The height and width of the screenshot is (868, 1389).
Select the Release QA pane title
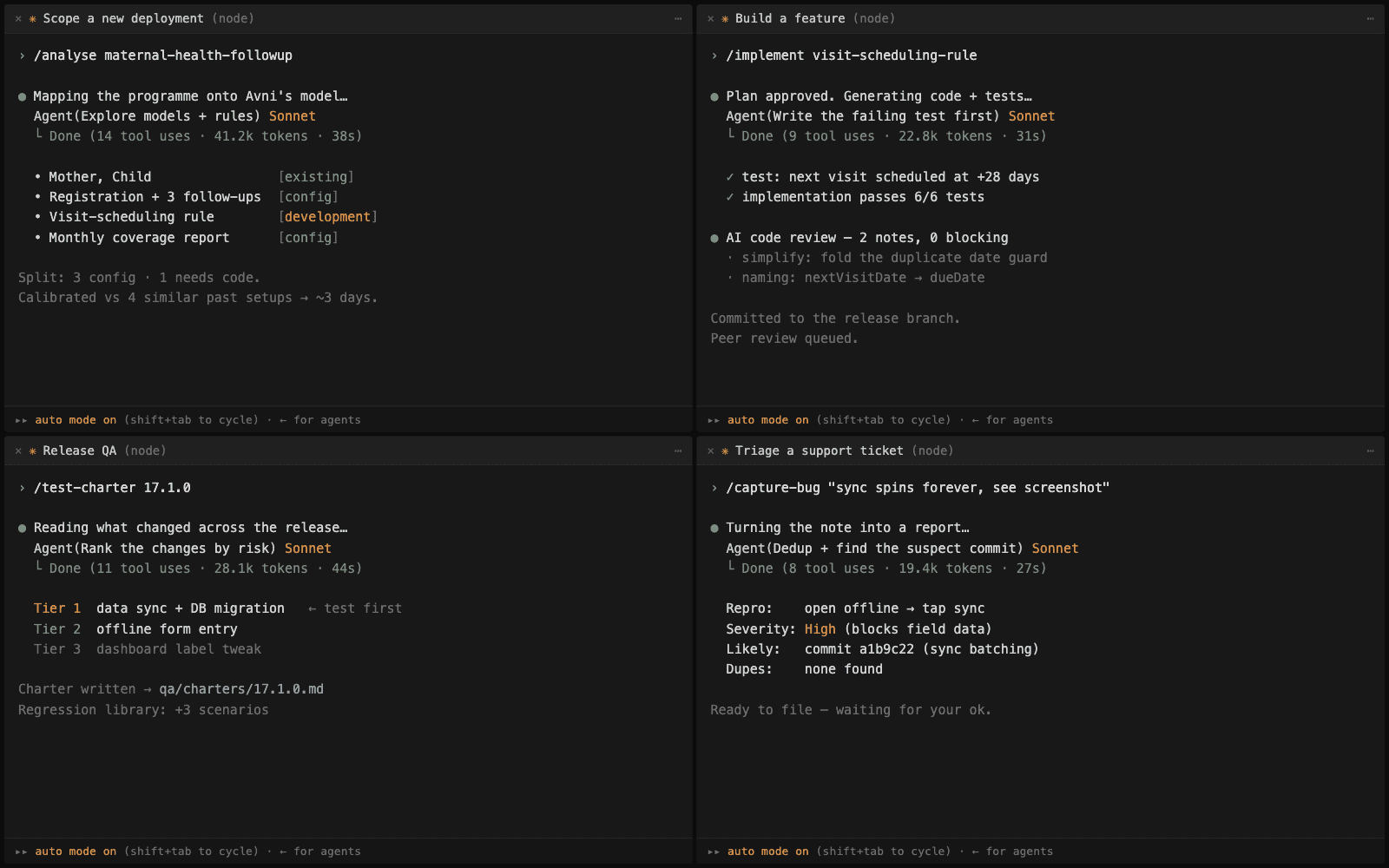80,450
